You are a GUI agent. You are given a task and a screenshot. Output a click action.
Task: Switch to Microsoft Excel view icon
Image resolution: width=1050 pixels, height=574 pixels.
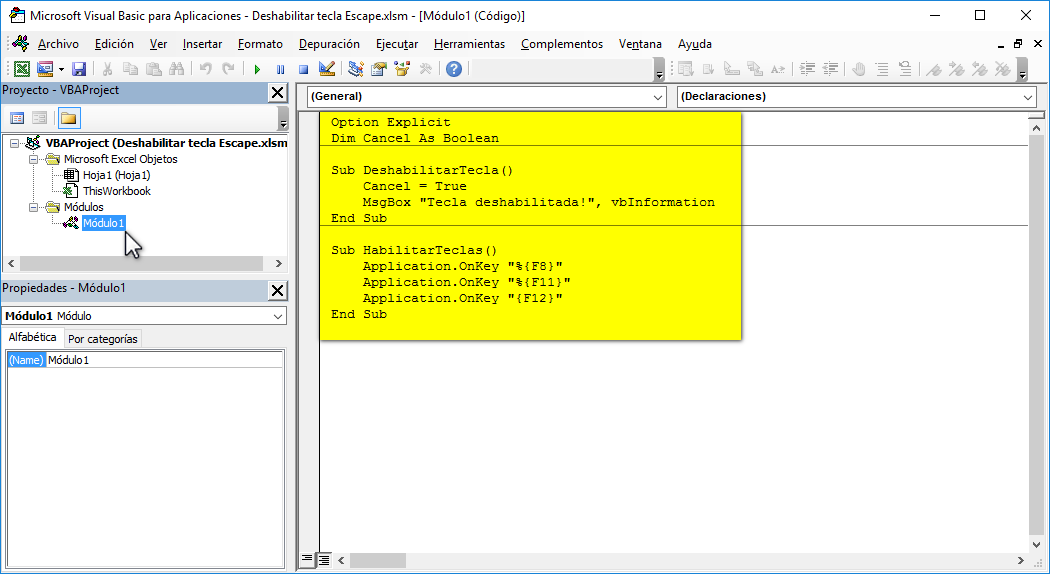[x=22, y=69]
